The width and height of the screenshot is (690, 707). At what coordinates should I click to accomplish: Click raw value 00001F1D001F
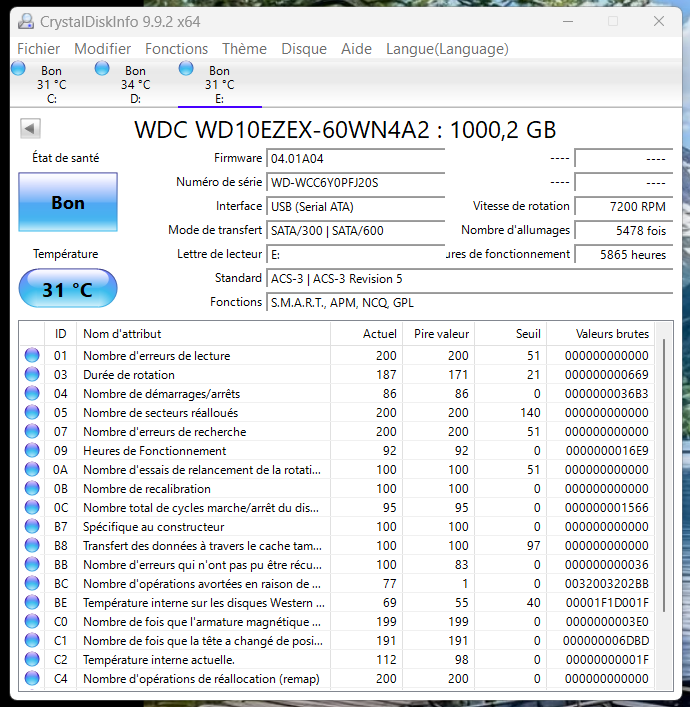[x=607, y=602]
